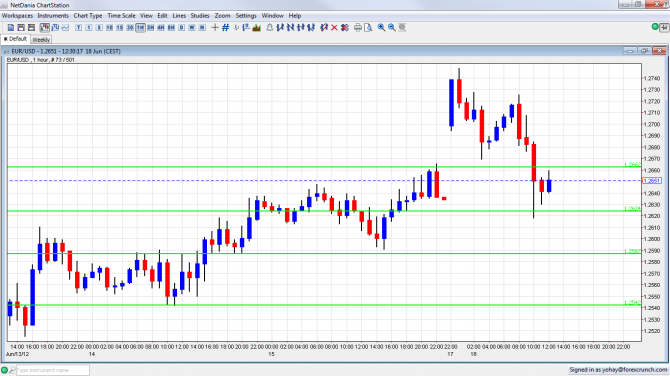Click the instrument name input field
This screenshot has width=670, height=376.
[x=53, y=370]
